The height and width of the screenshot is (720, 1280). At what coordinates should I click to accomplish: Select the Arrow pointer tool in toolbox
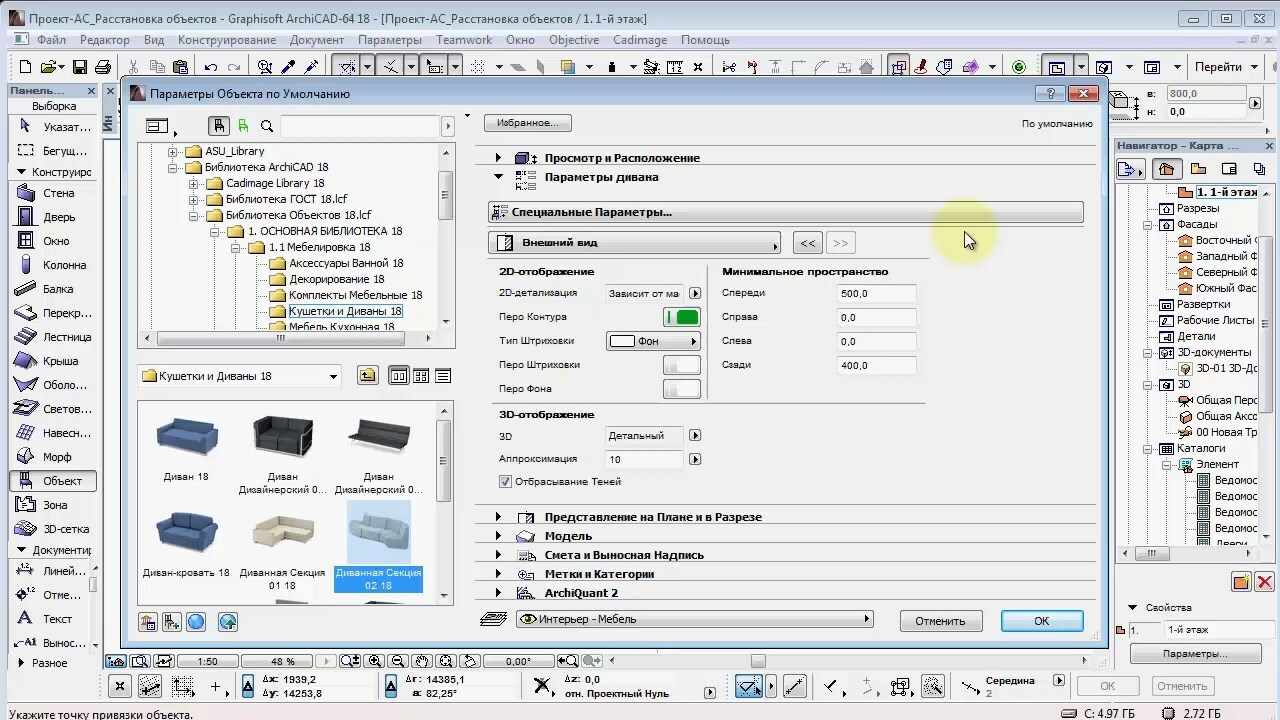[x=53, y=126]
